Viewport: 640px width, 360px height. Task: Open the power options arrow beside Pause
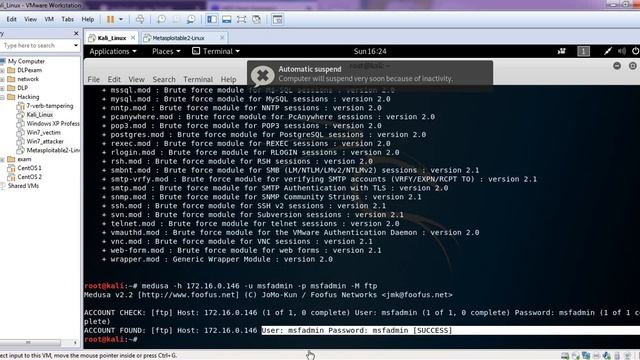(x=121, y=19)
